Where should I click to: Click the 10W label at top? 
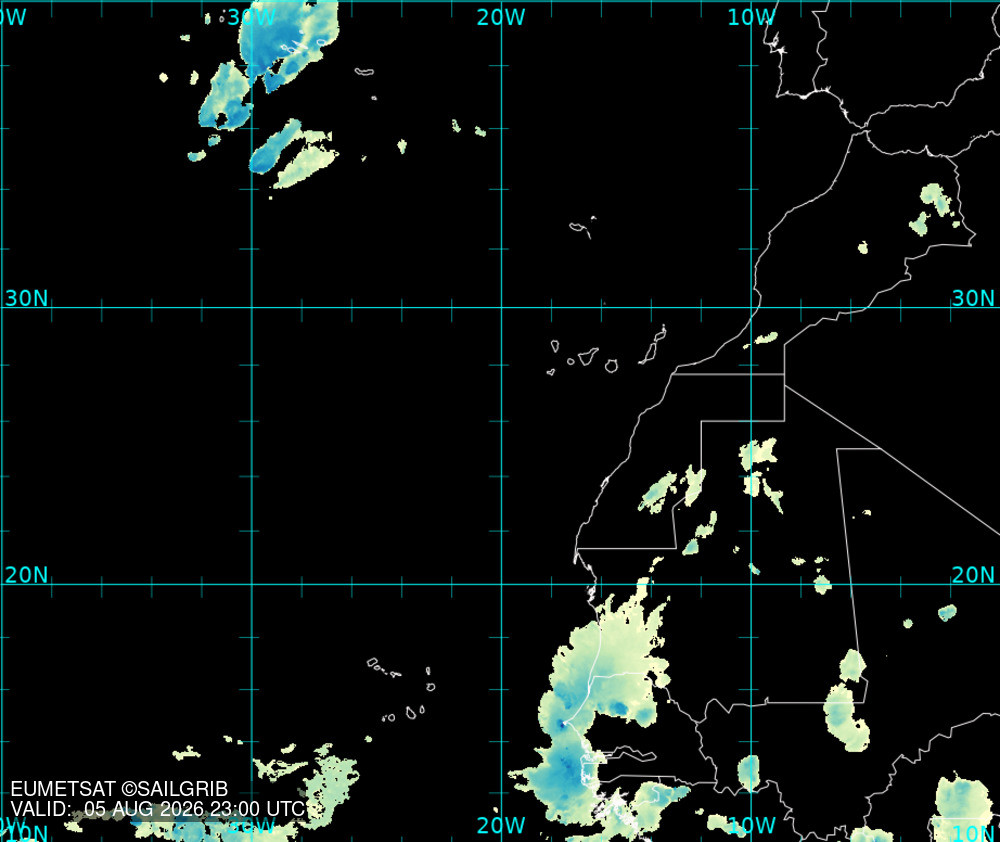click(x=751, y=17)
